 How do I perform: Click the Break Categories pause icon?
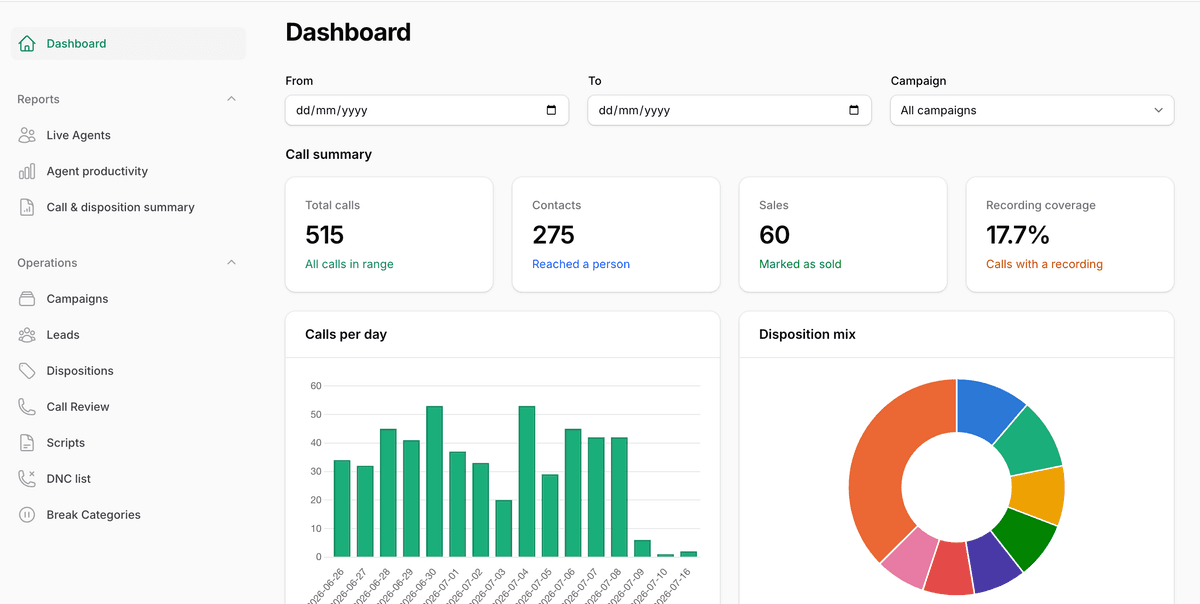(x=27, y=515)
